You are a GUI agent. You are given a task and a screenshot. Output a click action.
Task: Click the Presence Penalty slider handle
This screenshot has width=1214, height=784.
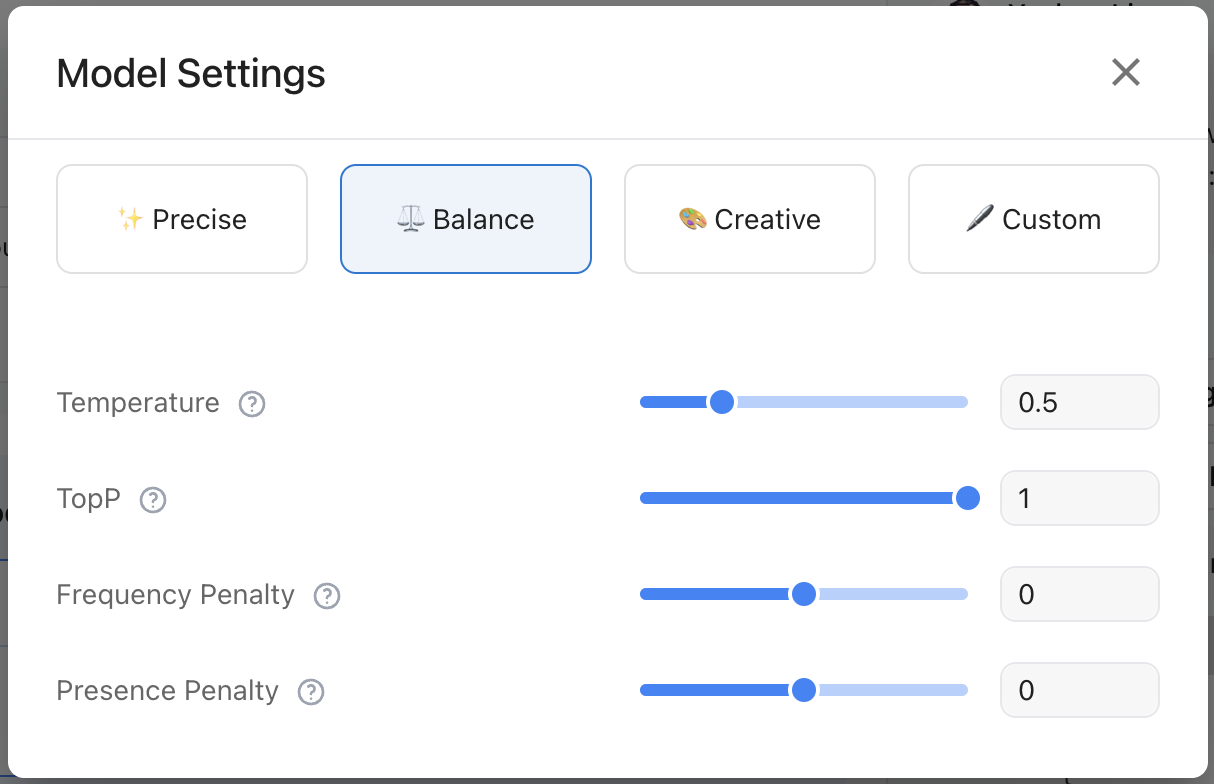pos(803,690)
